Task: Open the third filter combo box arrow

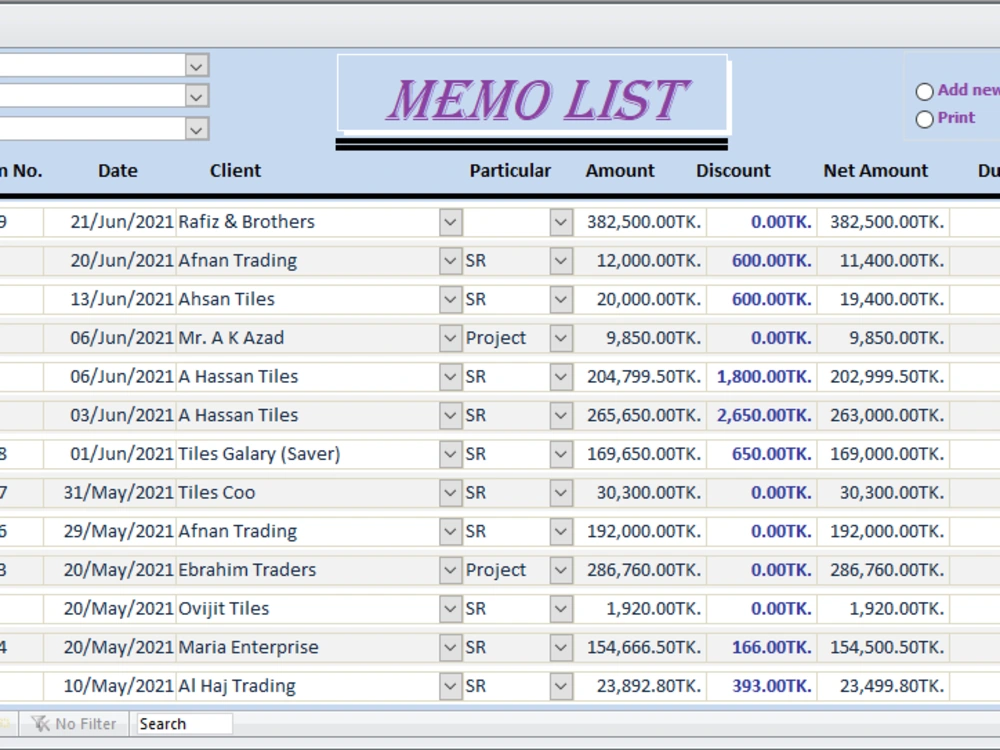Action: click(196, 129)
